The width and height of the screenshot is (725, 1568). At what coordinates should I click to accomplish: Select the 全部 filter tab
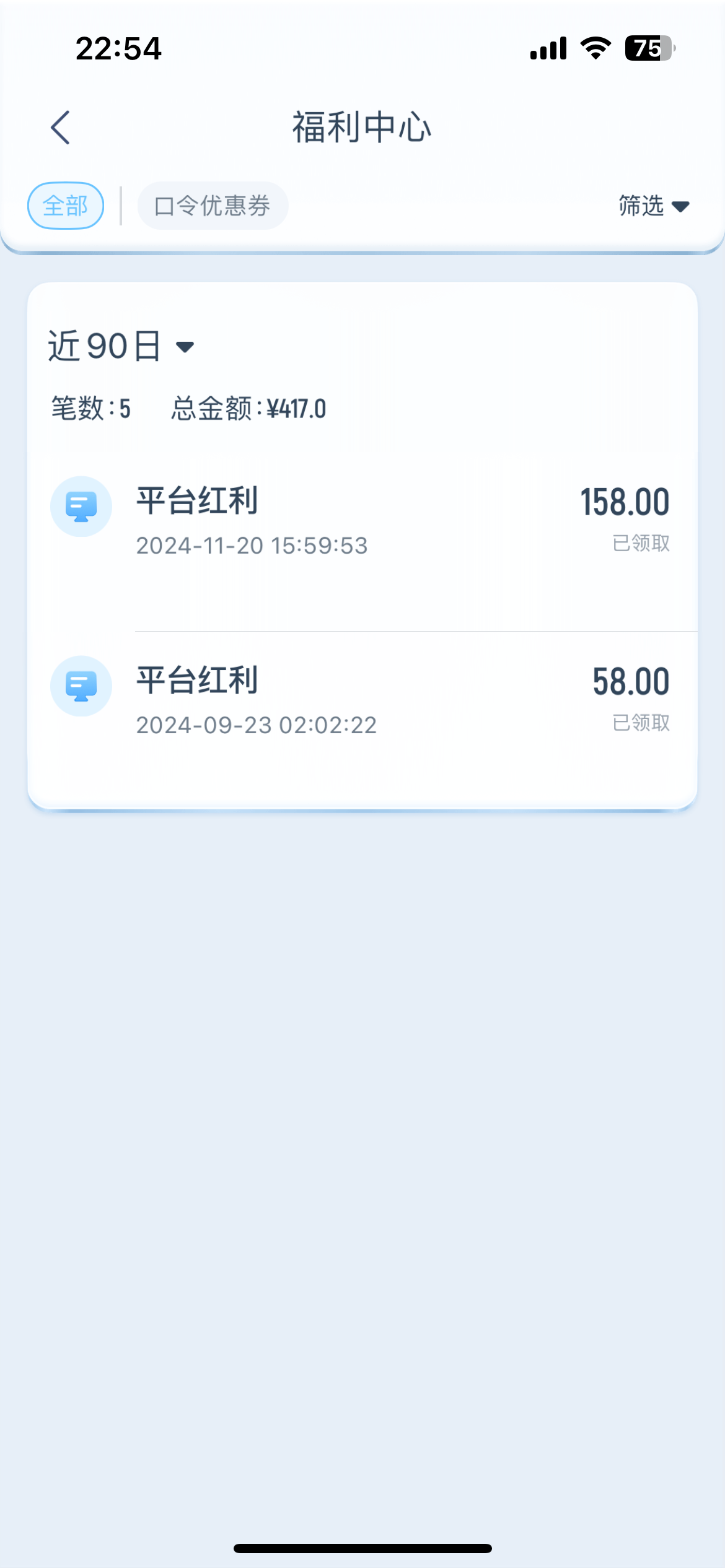pyautogui.click(x=66, y=206)
